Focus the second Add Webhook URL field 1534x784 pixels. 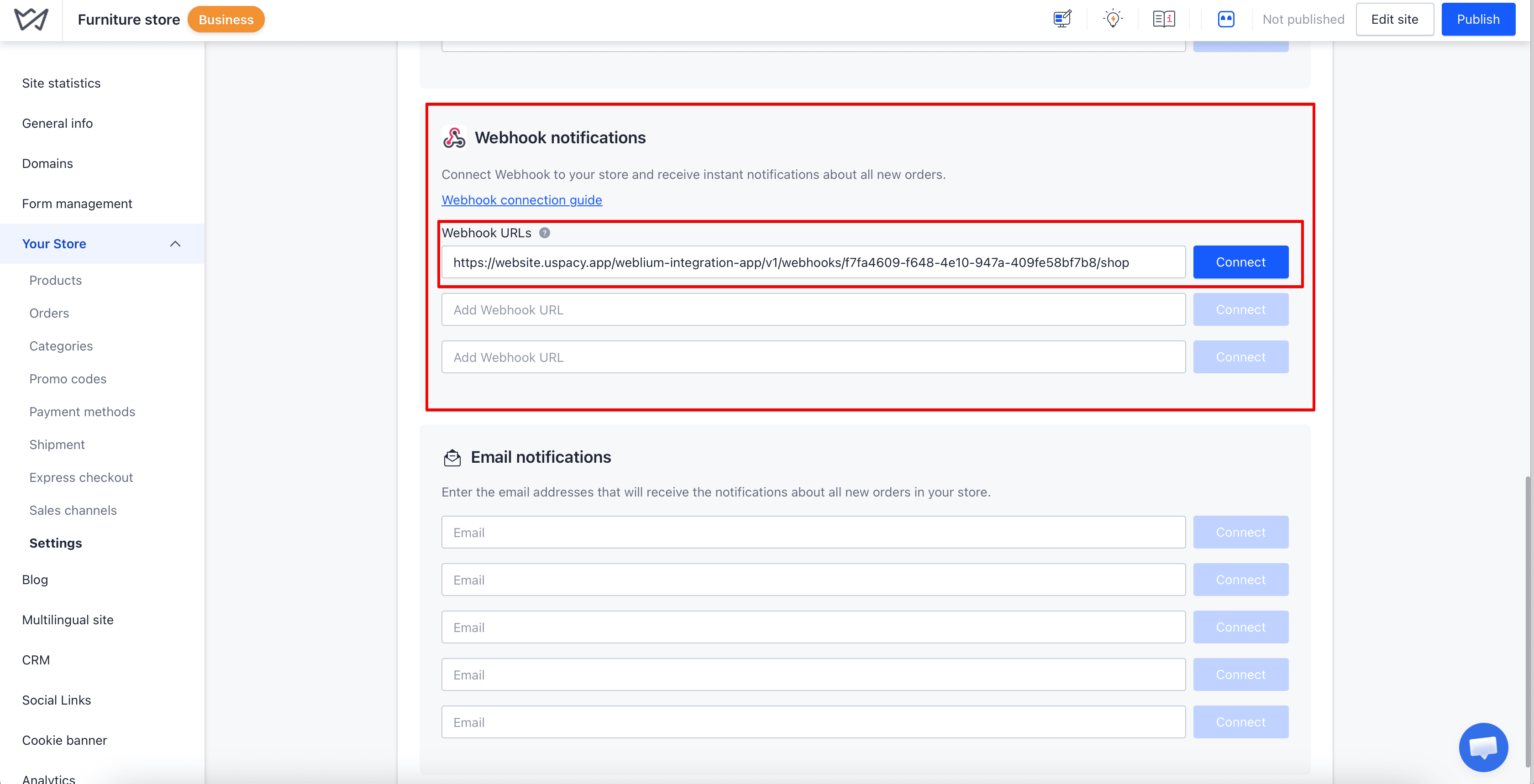click(814, 357)
